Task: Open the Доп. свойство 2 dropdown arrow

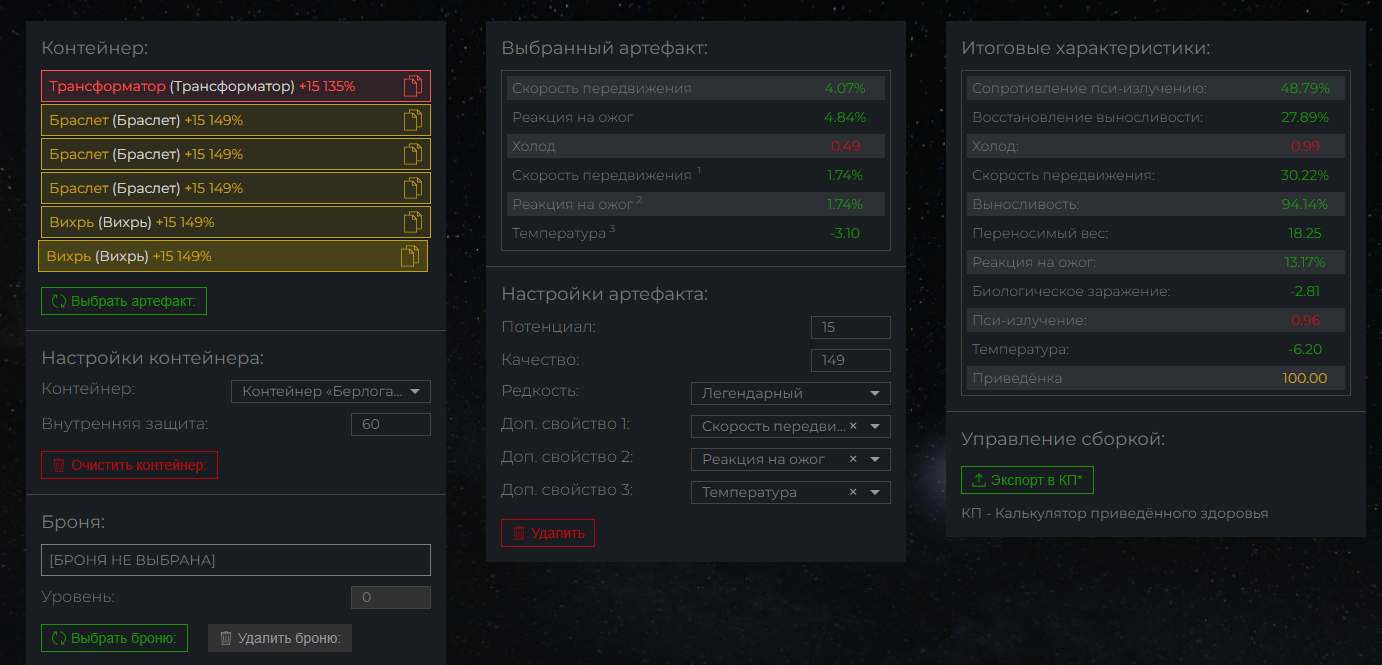Action: (875, 459)
